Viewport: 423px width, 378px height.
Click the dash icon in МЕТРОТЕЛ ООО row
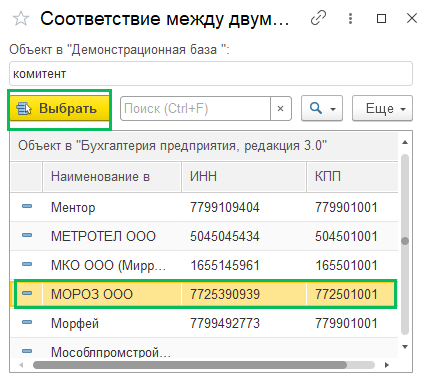pyautogui.click(x=27, y=235)
